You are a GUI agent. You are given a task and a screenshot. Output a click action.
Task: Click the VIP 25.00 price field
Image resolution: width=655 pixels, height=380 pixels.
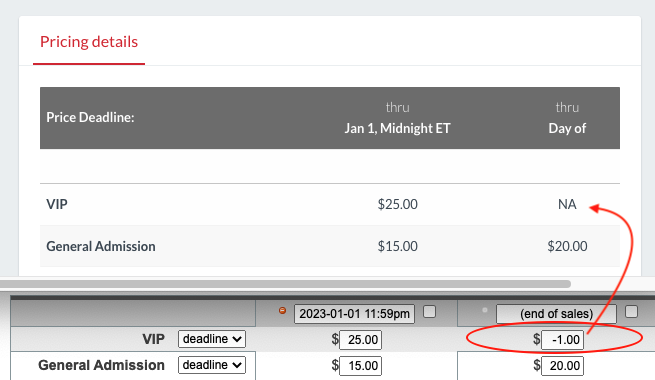tap(361, 340)
